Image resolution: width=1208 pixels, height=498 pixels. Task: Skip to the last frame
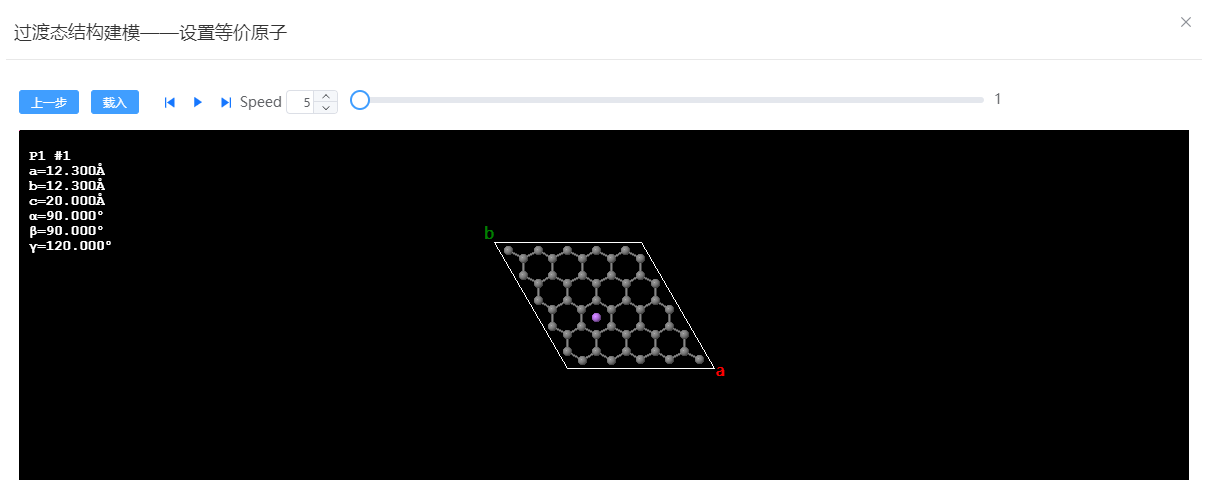226,102
